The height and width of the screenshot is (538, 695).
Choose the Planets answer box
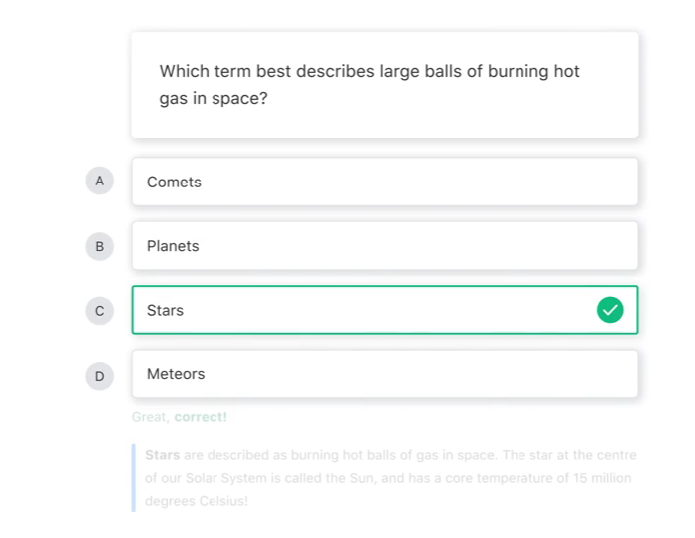[x=384, y=246]
